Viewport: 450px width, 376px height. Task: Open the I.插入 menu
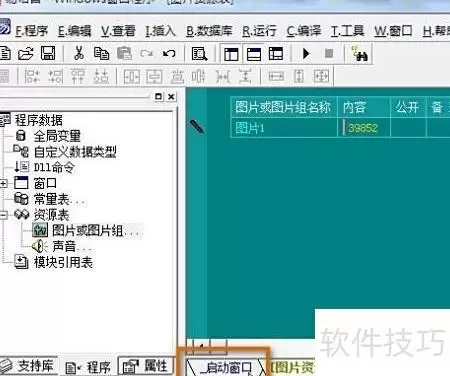coord(160,31)
